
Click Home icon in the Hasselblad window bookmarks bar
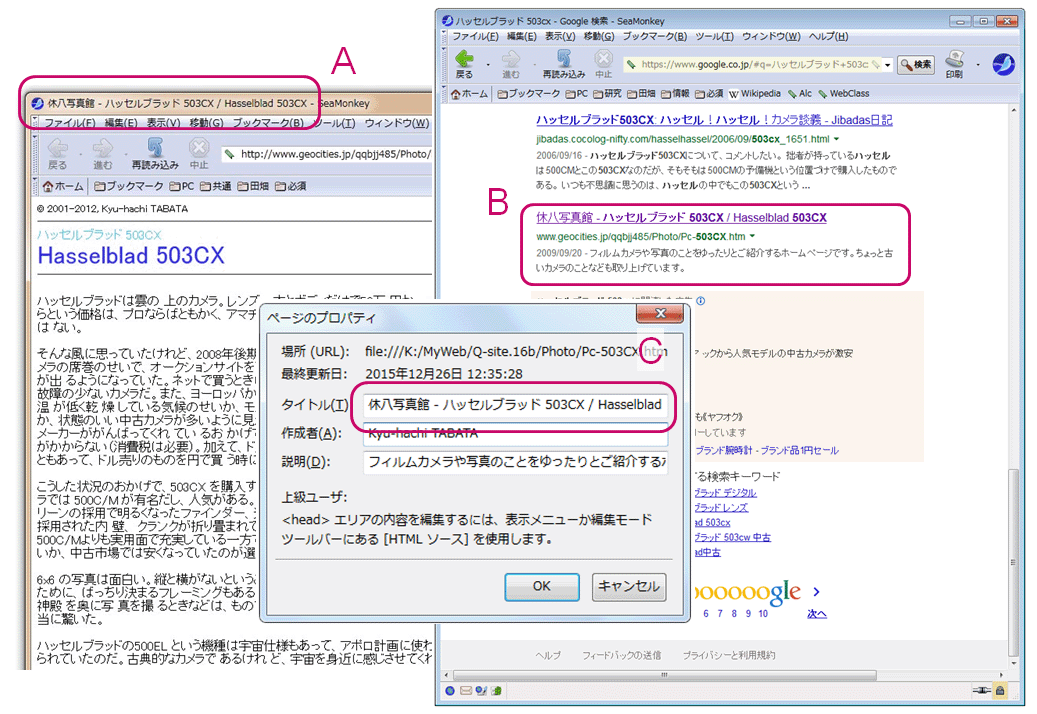click(x=48, y=186)
